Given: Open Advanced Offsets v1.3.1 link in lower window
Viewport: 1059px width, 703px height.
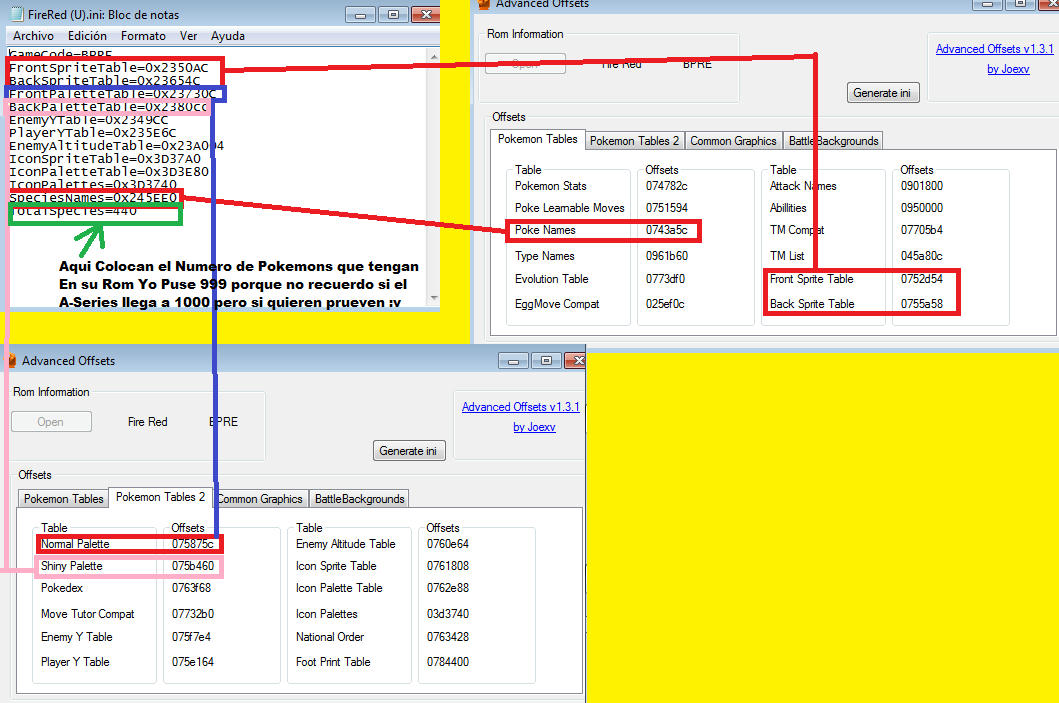Looking at the screenshot, I should click(x=520, y=407).
